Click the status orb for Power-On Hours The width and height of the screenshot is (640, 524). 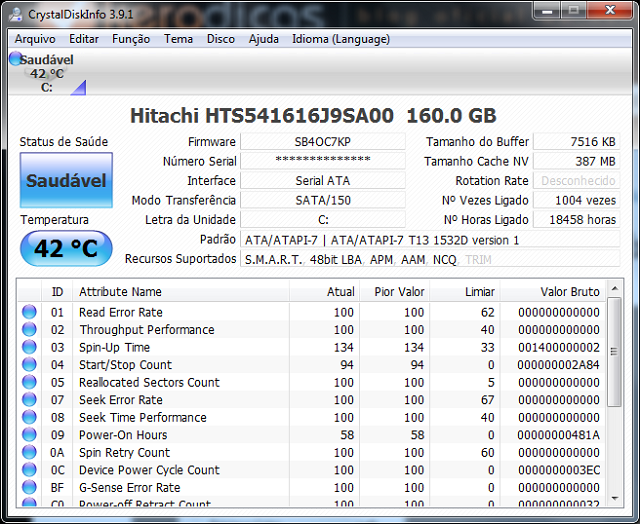coord(29,435)
